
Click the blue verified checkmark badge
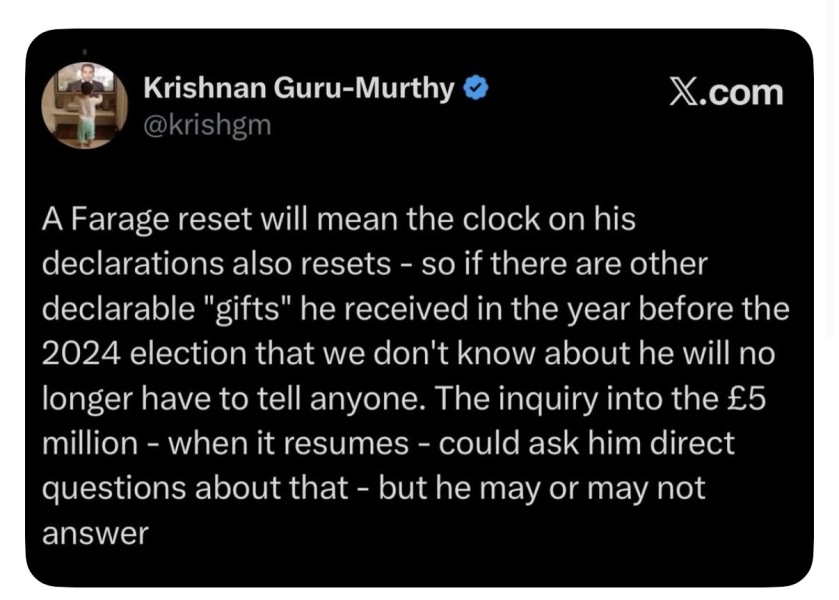click(x=475, y=88)
